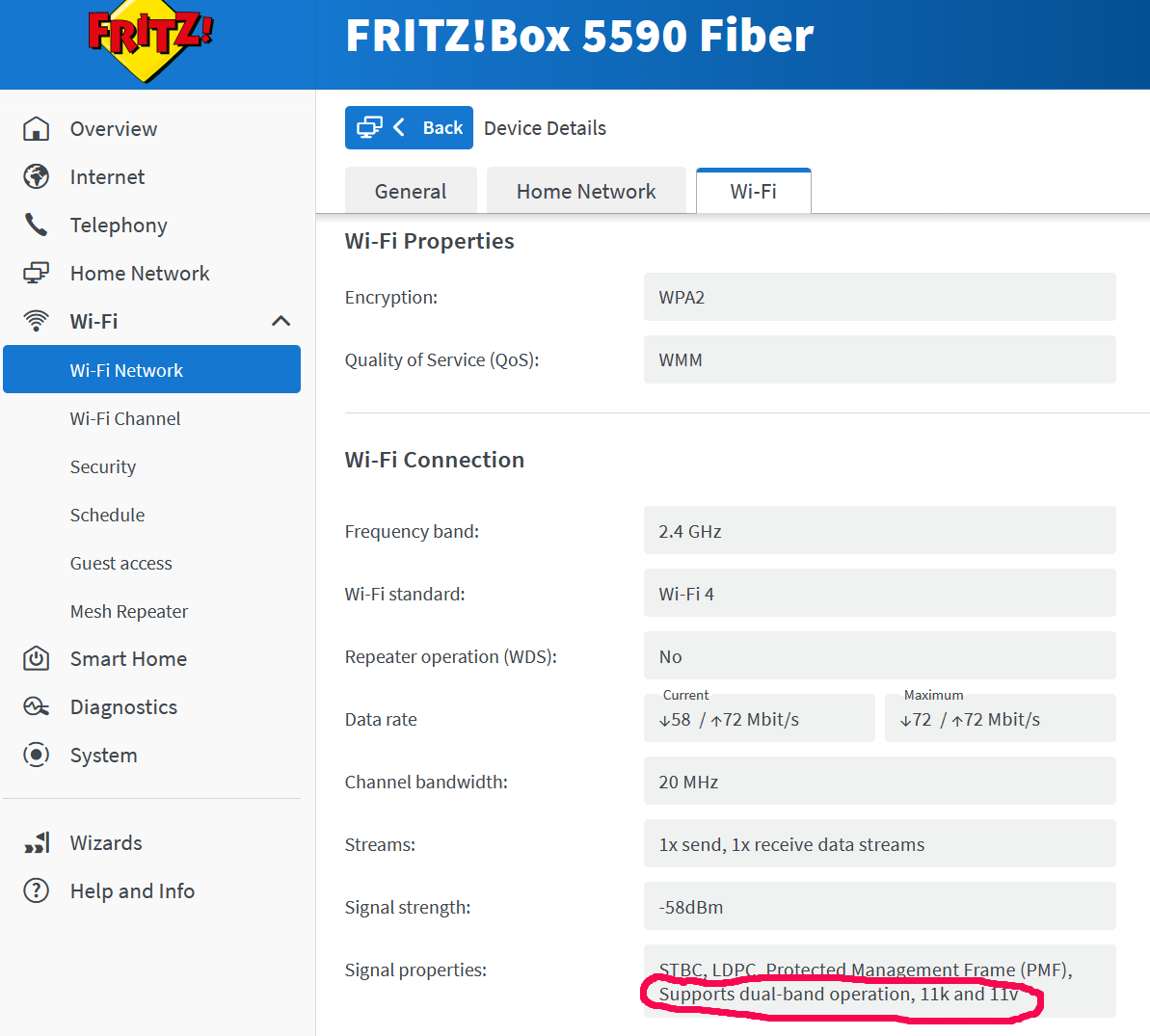Collapse the Wi-Fi menu chevron
Viewport: 1150px width, 1036px height.
coord(281,321)
